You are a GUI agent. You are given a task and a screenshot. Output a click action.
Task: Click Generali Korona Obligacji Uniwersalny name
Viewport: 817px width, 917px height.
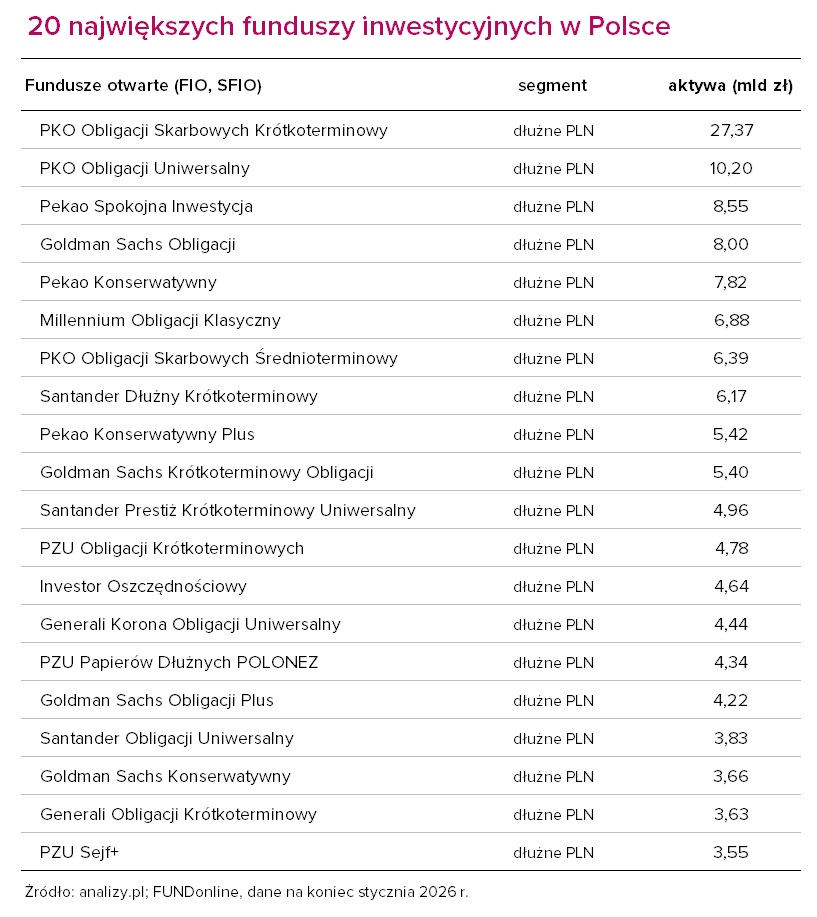(190, 624)
